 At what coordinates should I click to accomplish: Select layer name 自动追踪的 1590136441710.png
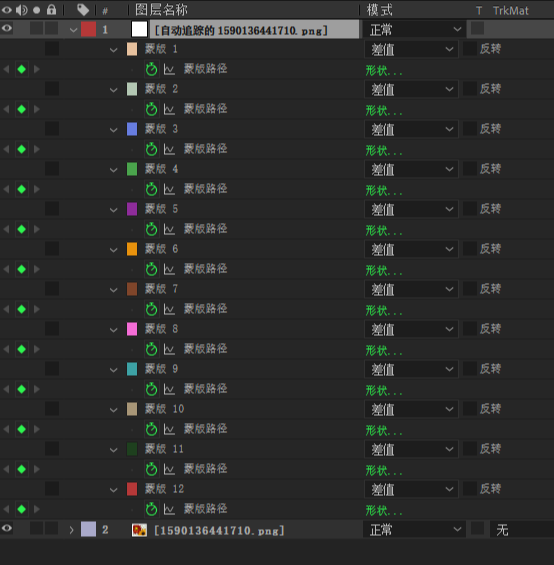click(241, 30)
